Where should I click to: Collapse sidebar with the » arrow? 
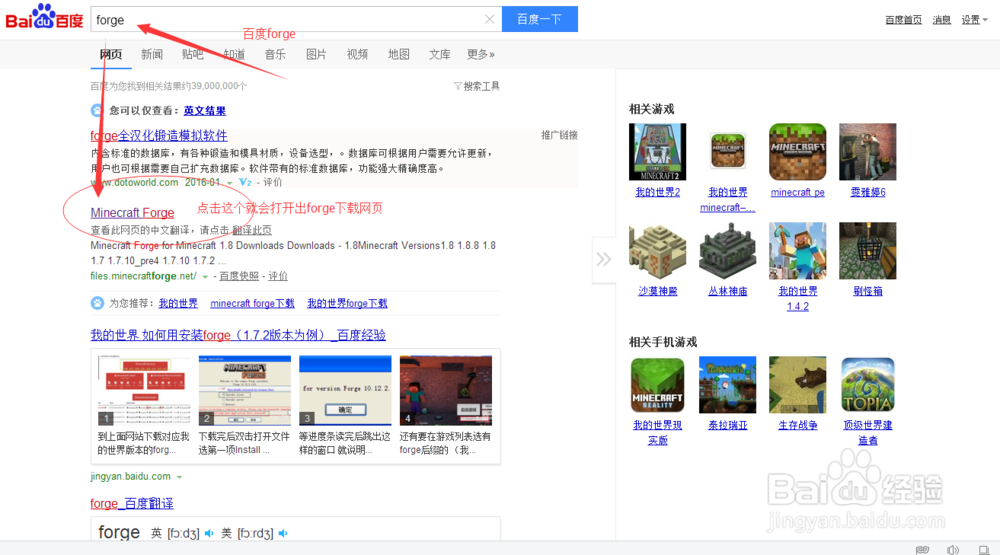(x=604, y=259)
